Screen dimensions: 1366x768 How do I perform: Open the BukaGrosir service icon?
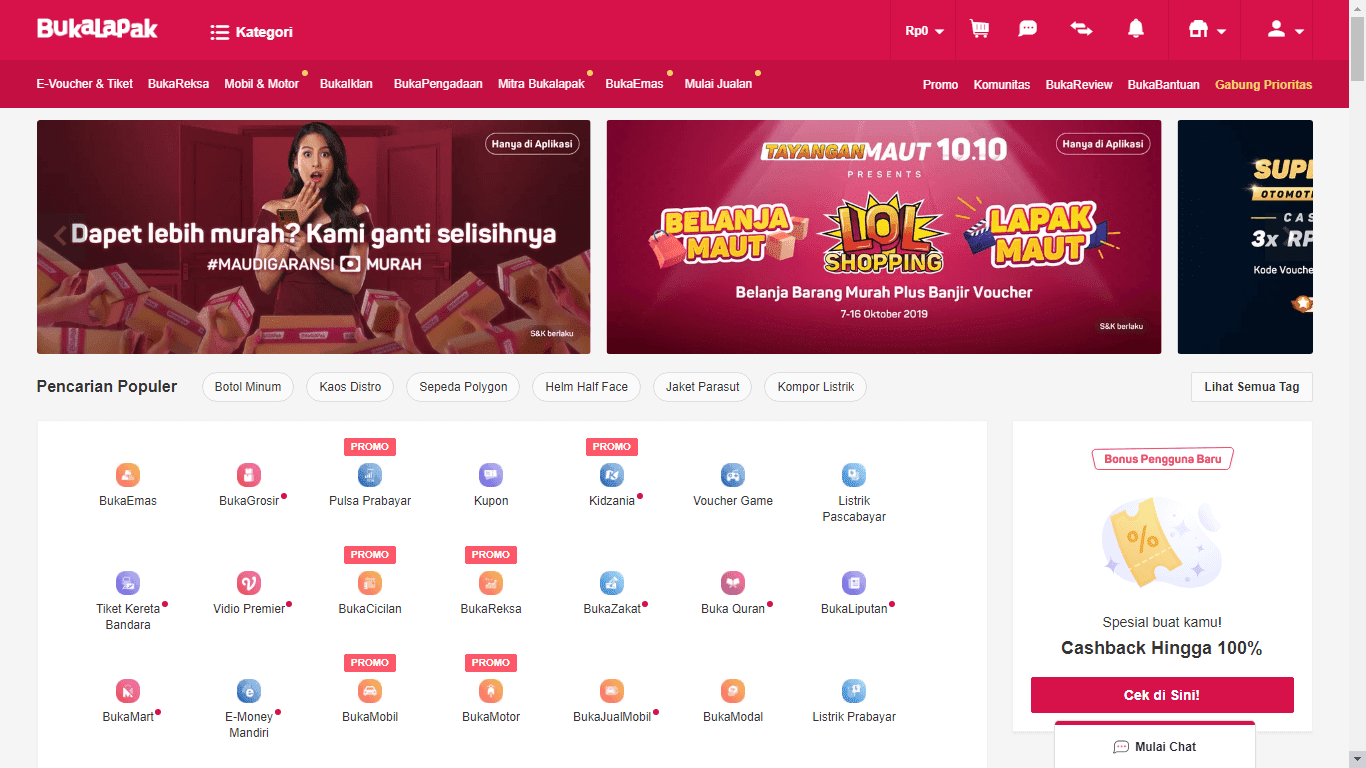click(x=249, y=475)
